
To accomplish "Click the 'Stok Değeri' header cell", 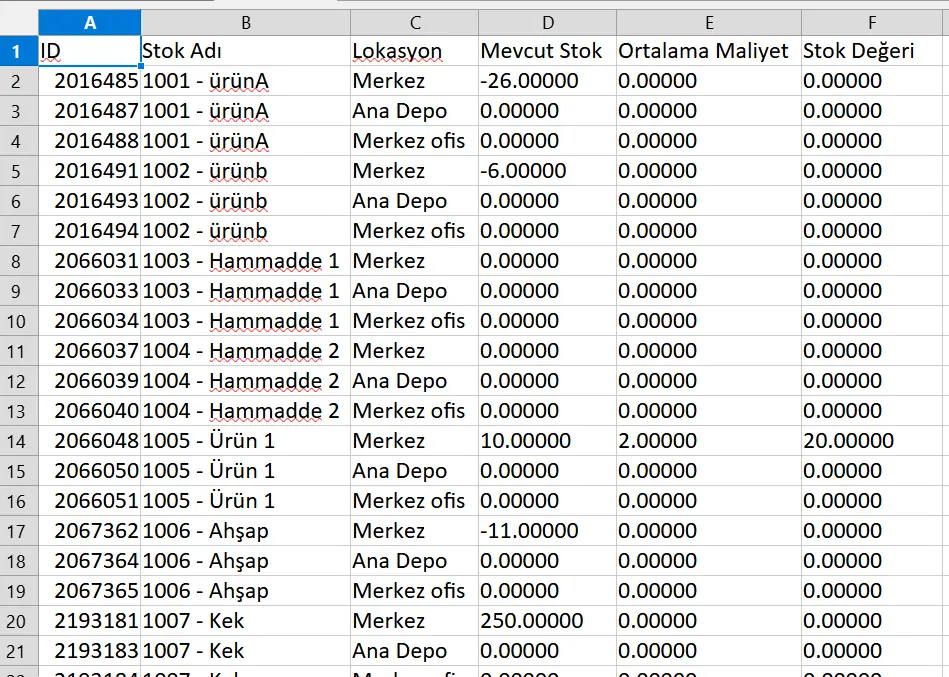I will pos(872,51).
